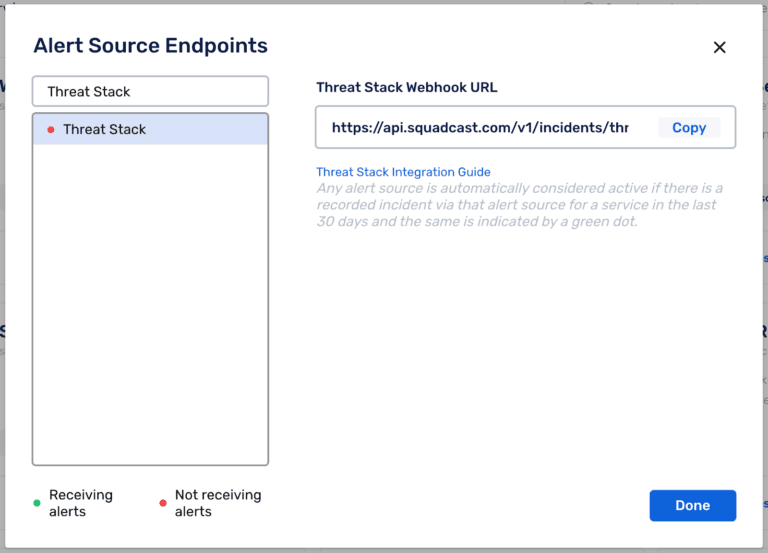Select Threat Stack in the alert source list
This screenshot has height=553, width=768.
[104, 129]
